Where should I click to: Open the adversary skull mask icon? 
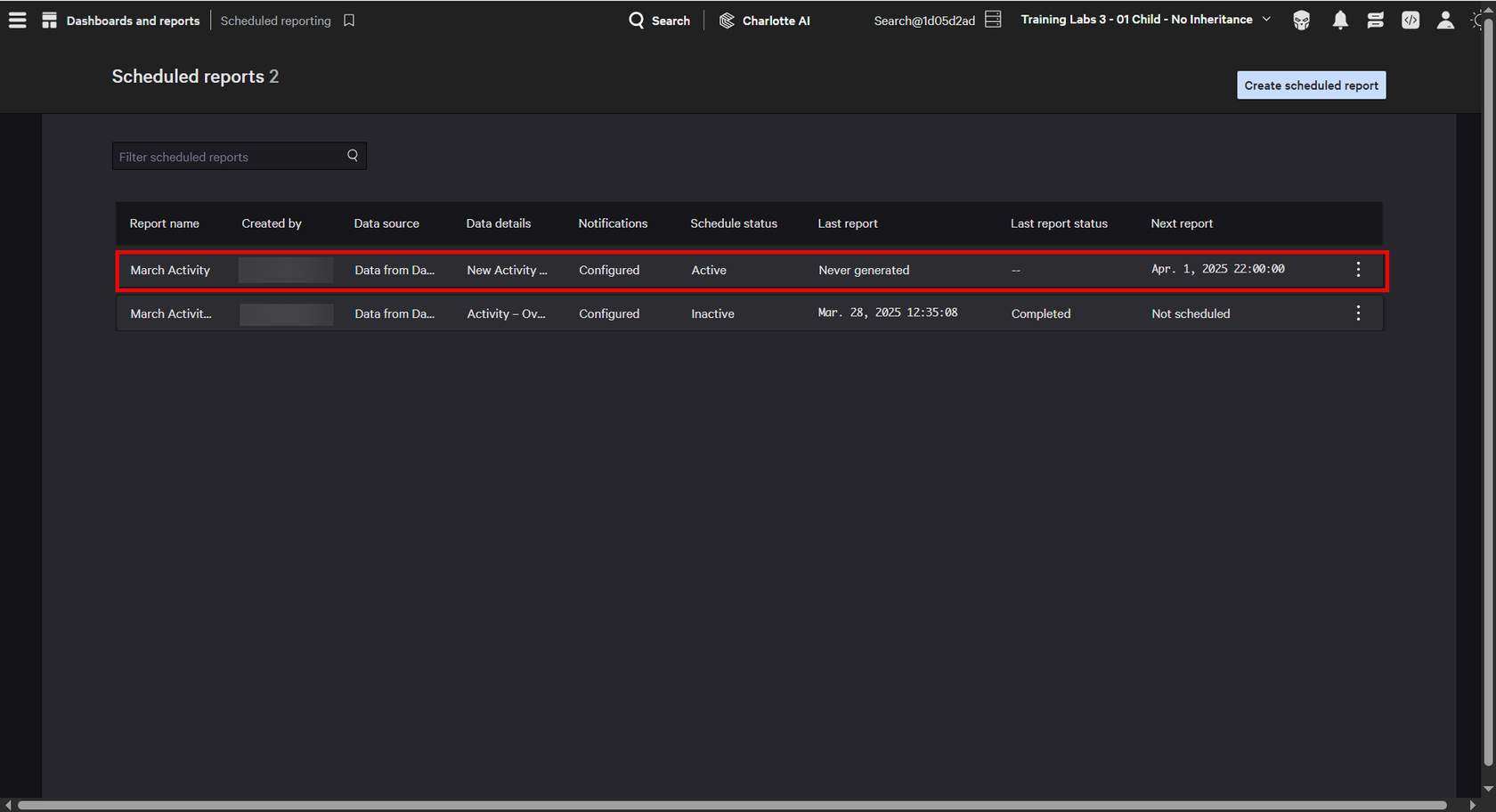tap(1301, 20)
